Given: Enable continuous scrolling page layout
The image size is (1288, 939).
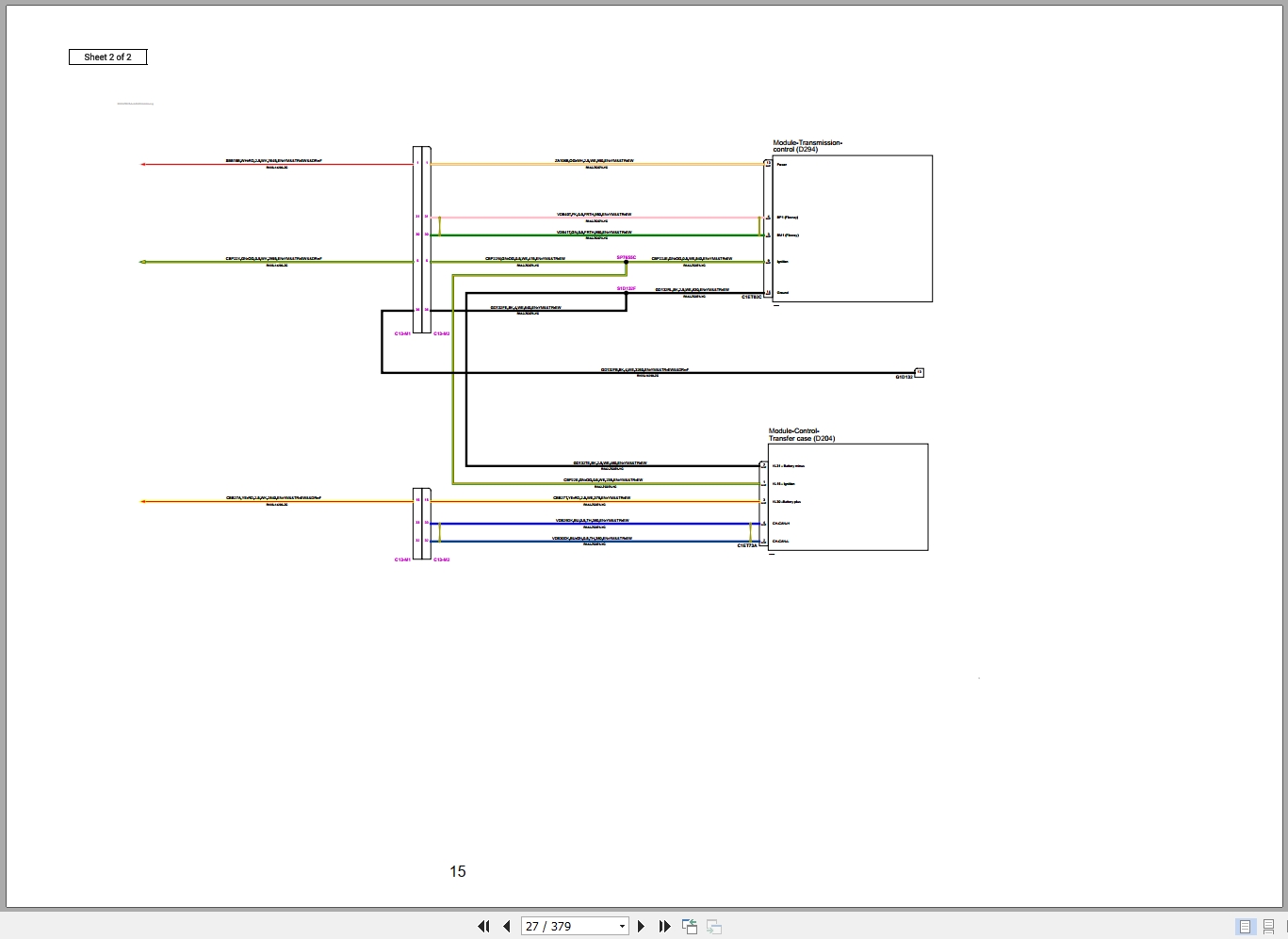Looking at the screenshot, I should pos(1268,926).
